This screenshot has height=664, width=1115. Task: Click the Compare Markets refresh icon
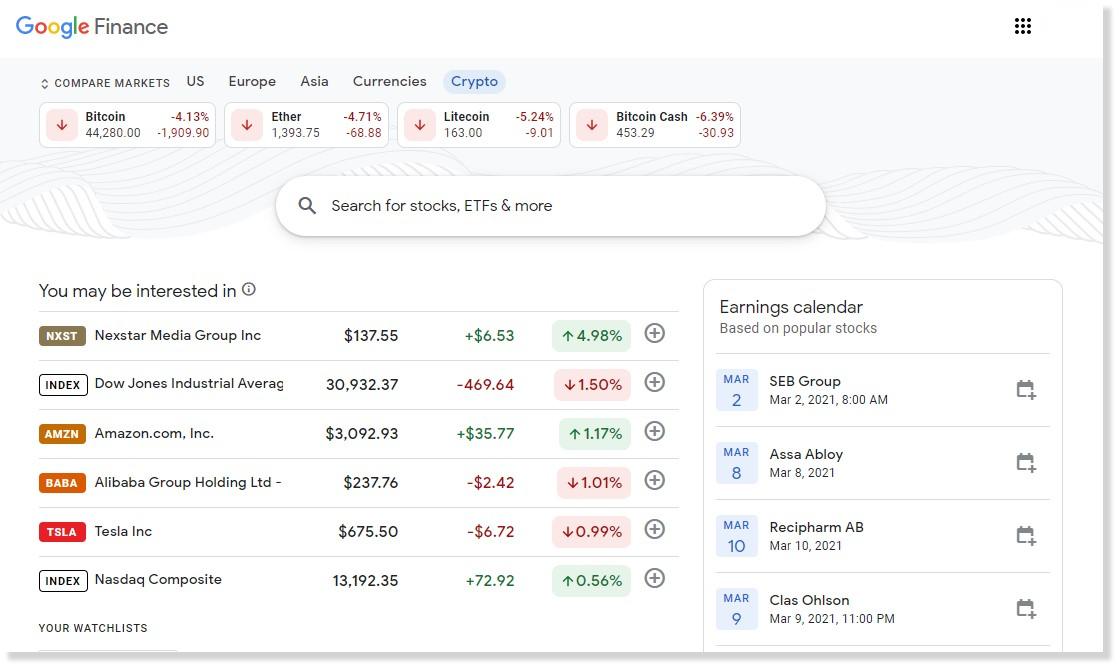click(43, 83)
